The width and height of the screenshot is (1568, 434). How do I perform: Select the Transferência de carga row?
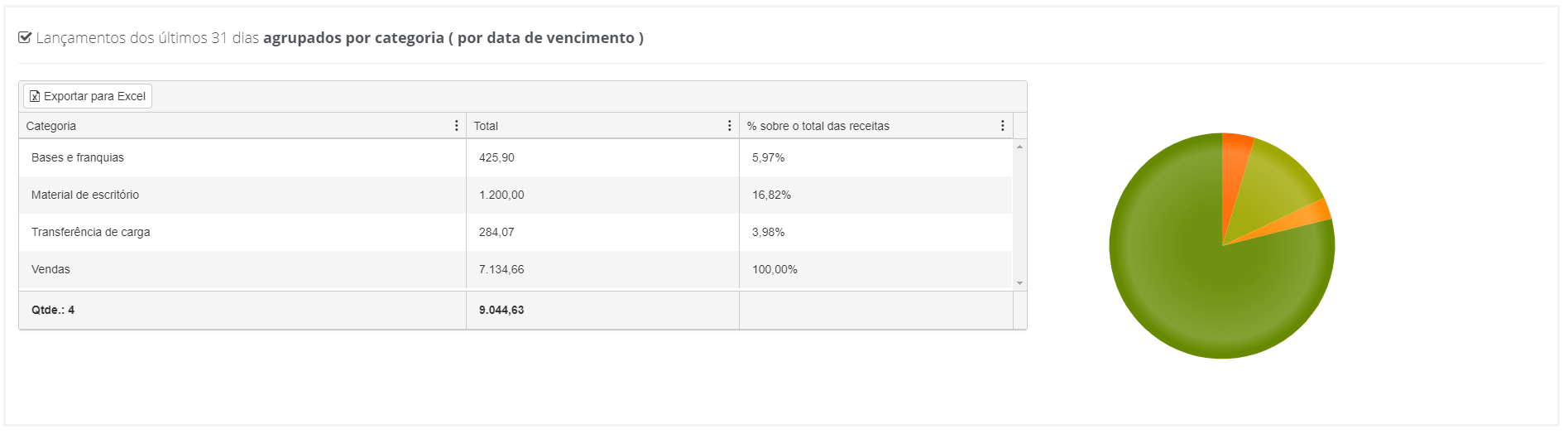[515, 232]
